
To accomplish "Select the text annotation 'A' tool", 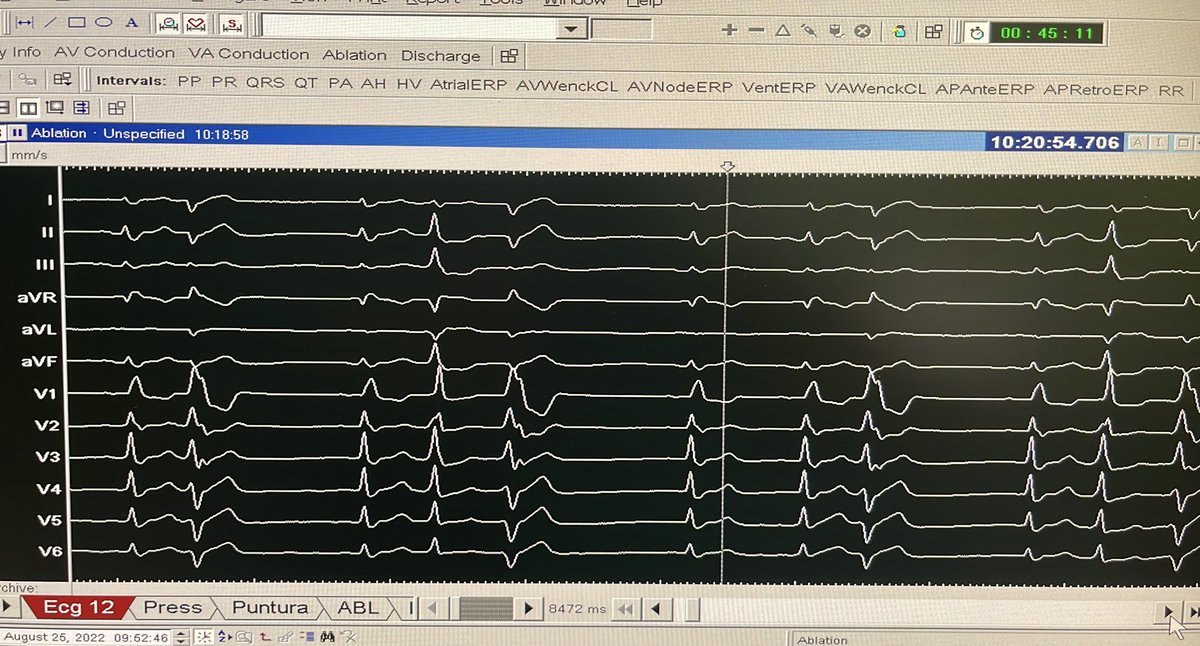I will [131, 22].
